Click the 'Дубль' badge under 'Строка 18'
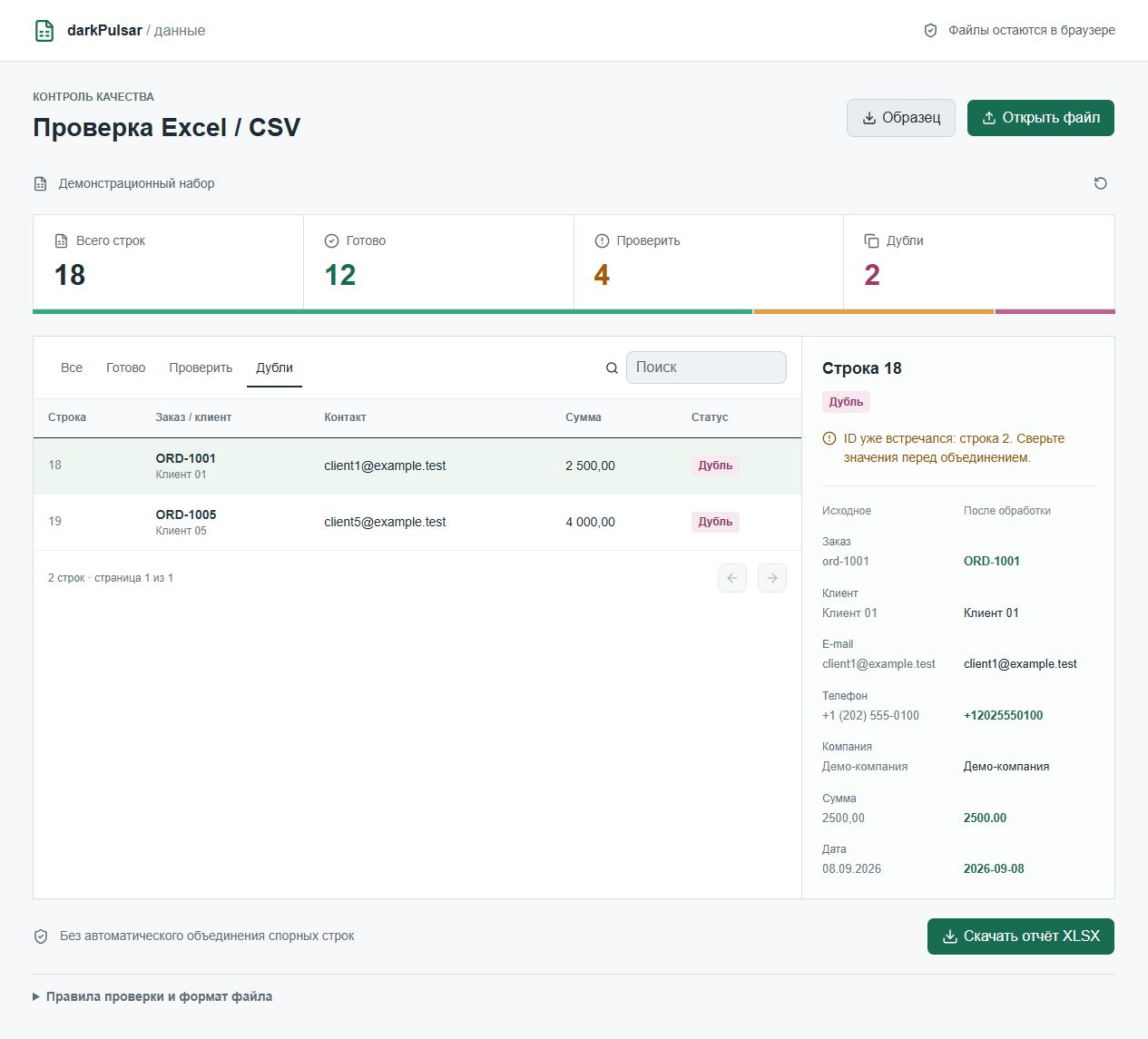The height and width of the screenshot is (1039, 1148). click(846, 402)
